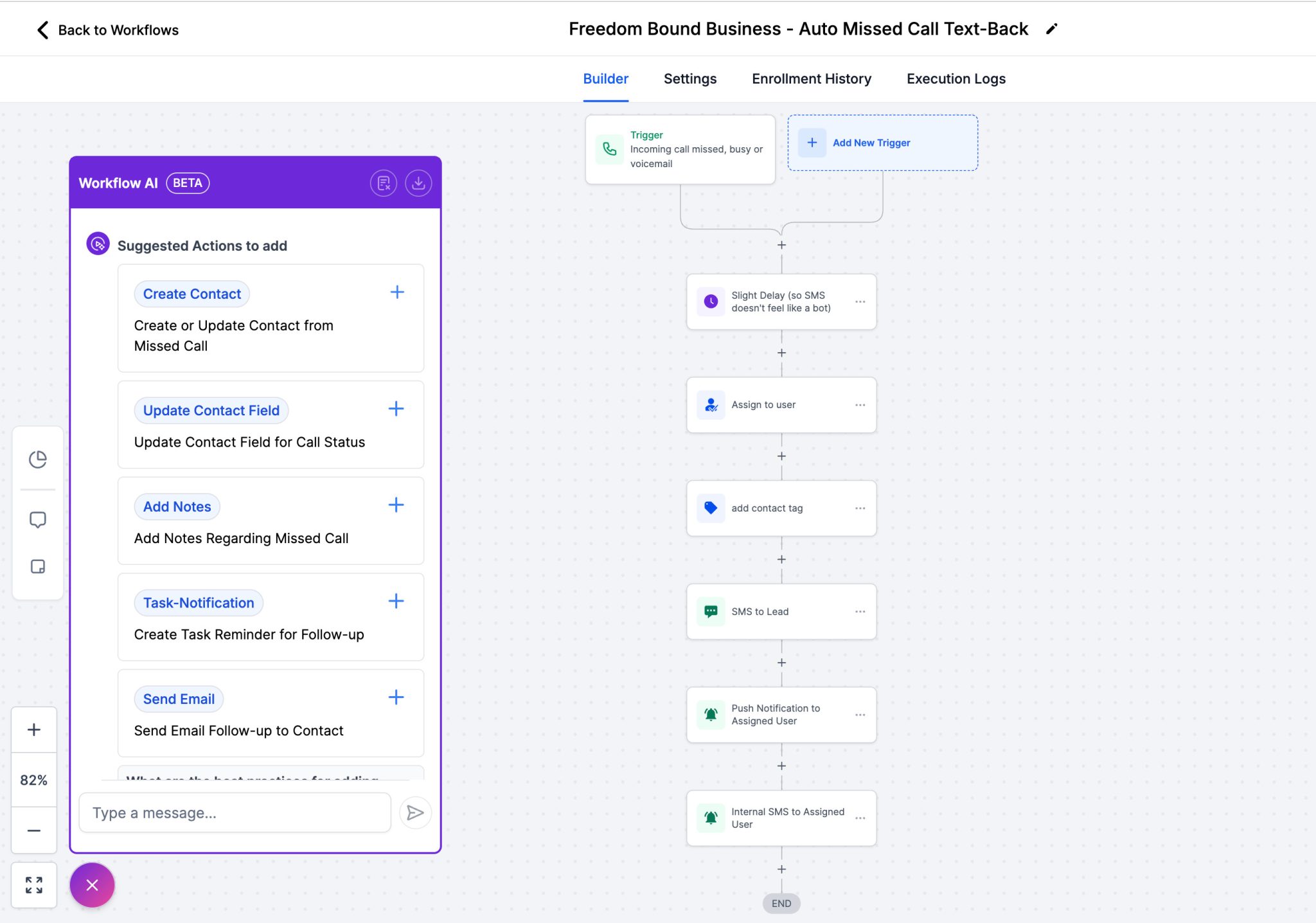Open the notes panel in left sidebar
This screenshot has height=923, width=1316.
tap(37, 566)
